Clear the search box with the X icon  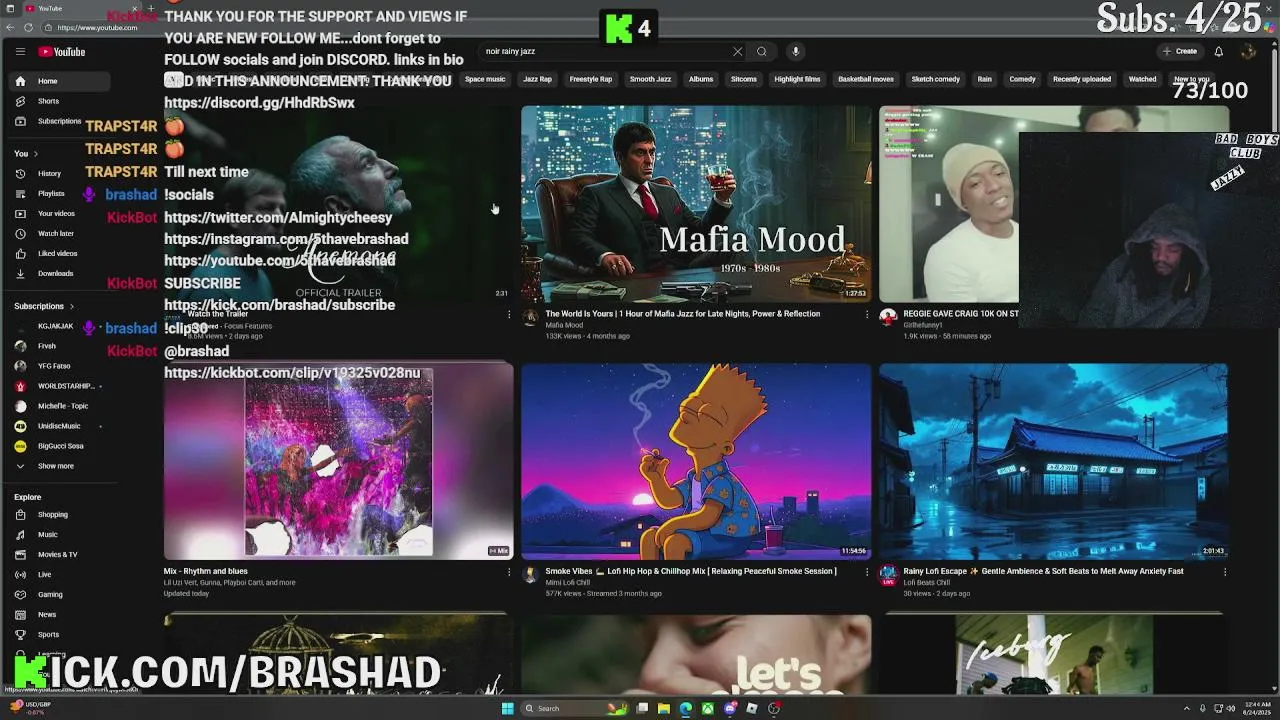click(x=738, y=52)
